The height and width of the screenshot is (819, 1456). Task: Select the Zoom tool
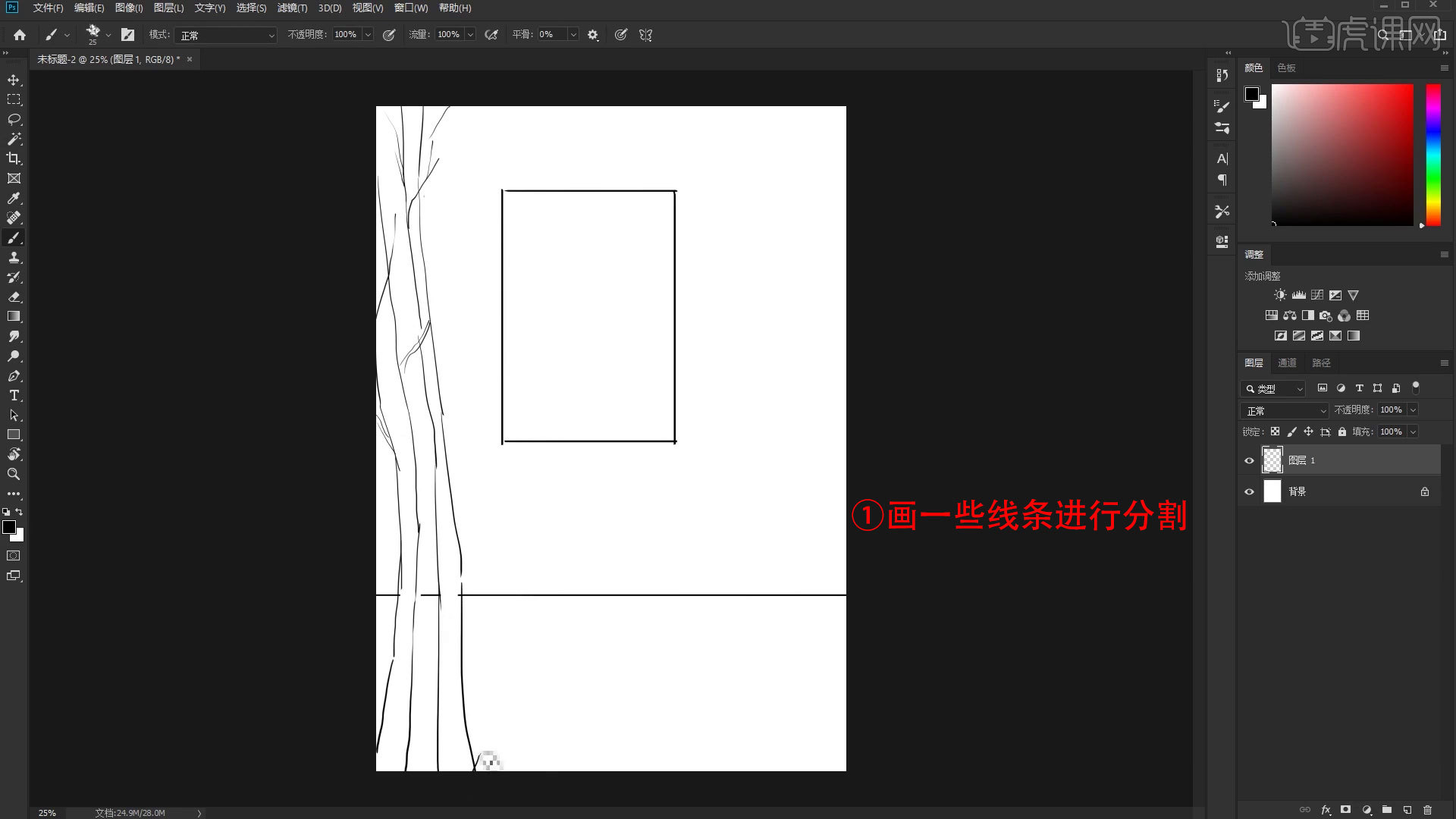click(14, 474)
